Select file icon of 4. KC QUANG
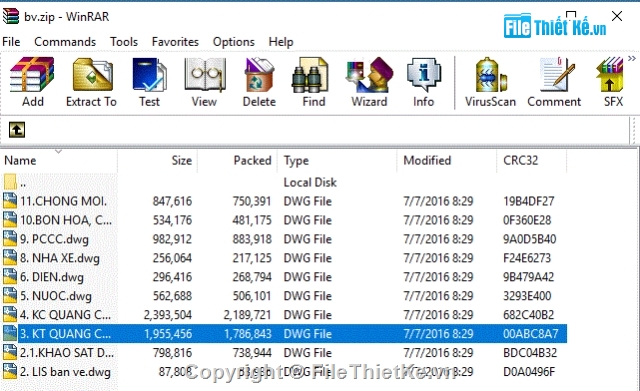This screenshot has width=640, height=391. 10,315
